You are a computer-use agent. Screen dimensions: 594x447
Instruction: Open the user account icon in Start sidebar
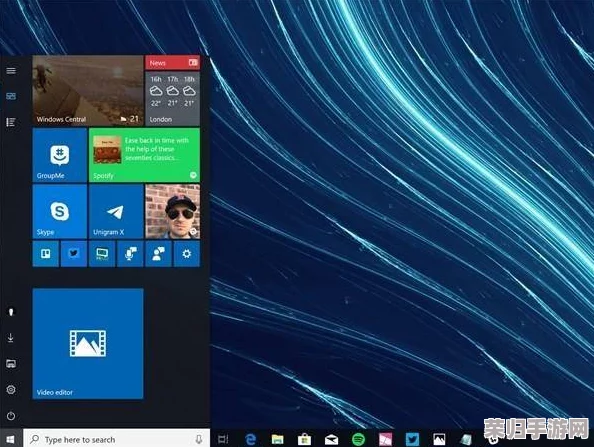(11, 312)
